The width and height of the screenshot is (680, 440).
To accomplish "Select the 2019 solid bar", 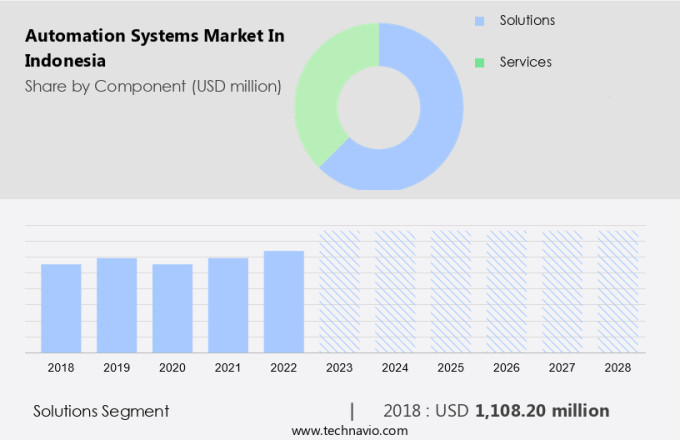I will [x=117, y=305].
